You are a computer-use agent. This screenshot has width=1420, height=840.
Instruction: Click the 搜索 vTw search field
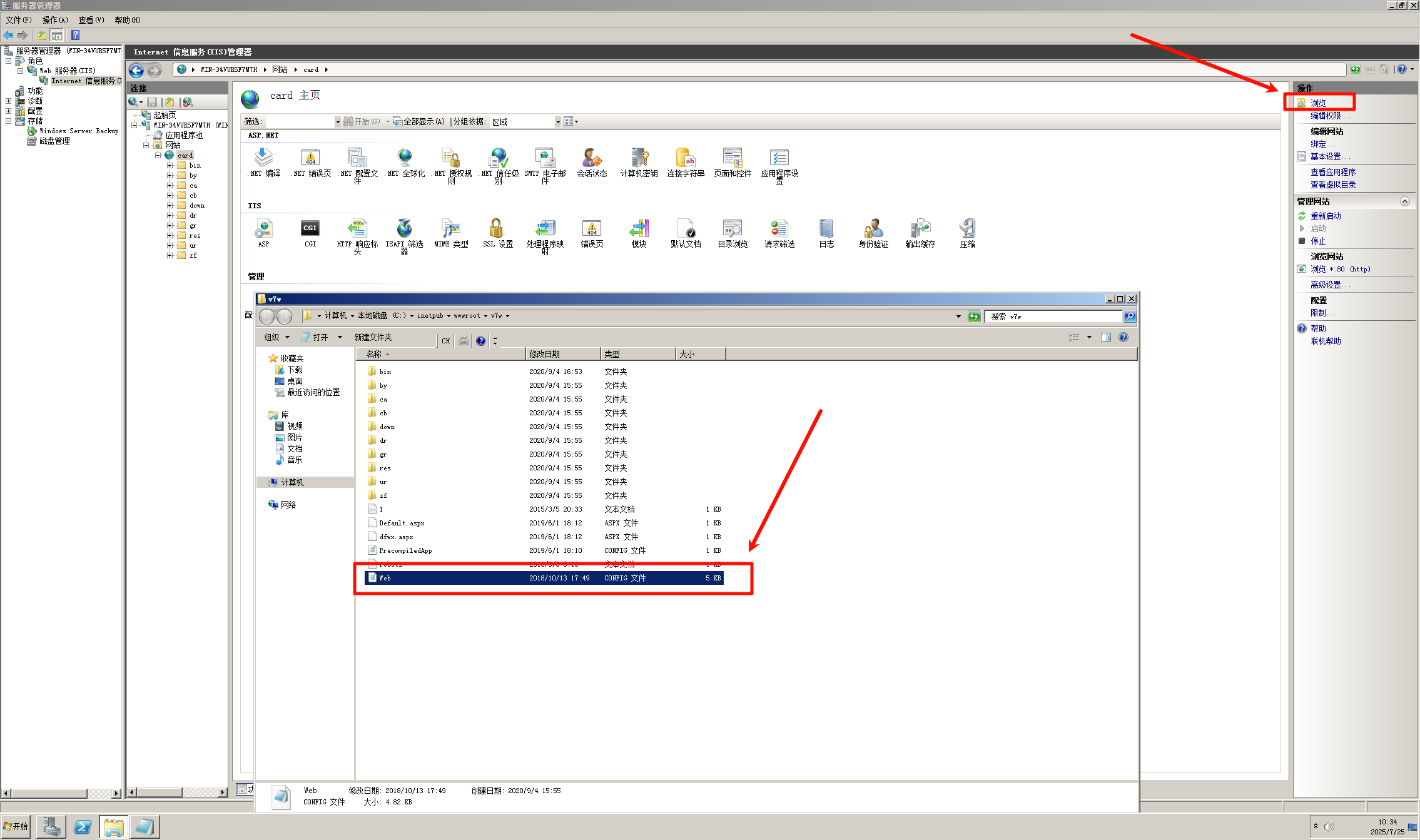(1053, 316)
